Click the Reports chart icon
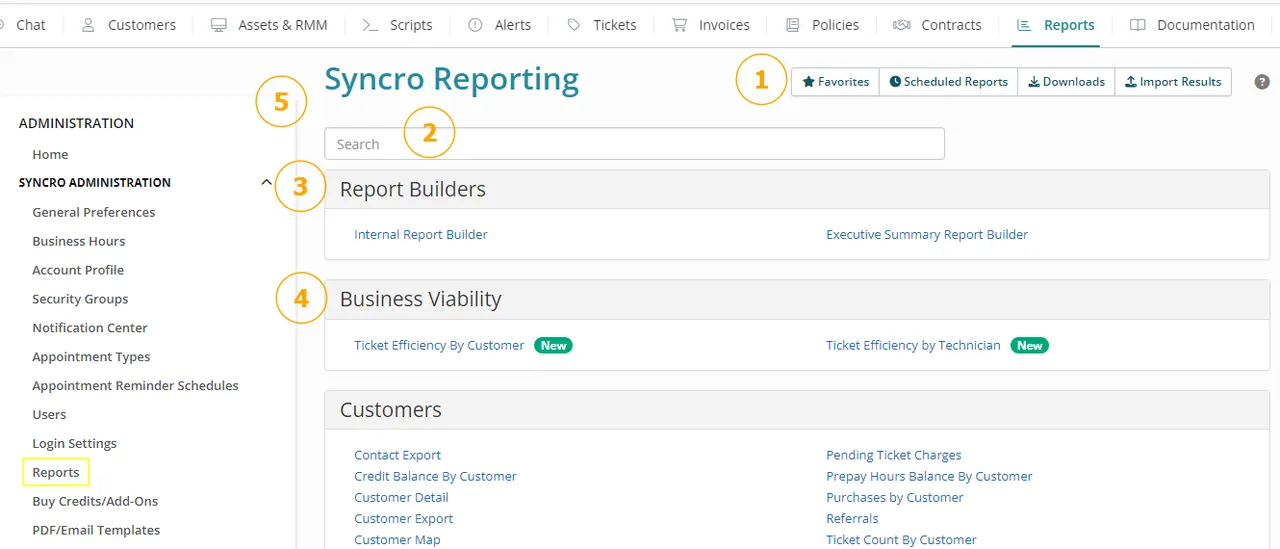 (1024, 25)
